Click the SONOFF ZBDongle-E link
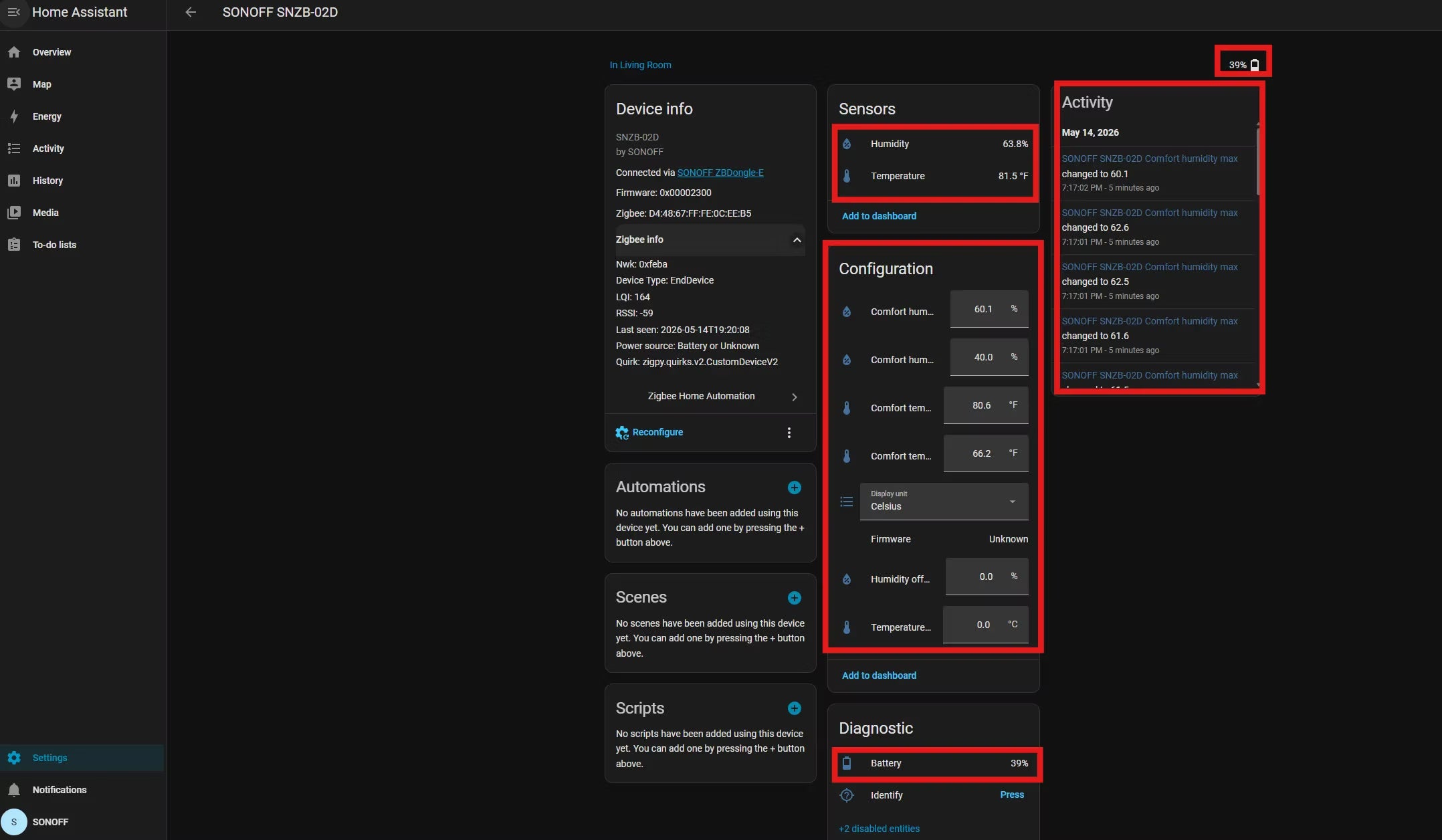The image size is (1442, 840). click(x=720, y=173)
